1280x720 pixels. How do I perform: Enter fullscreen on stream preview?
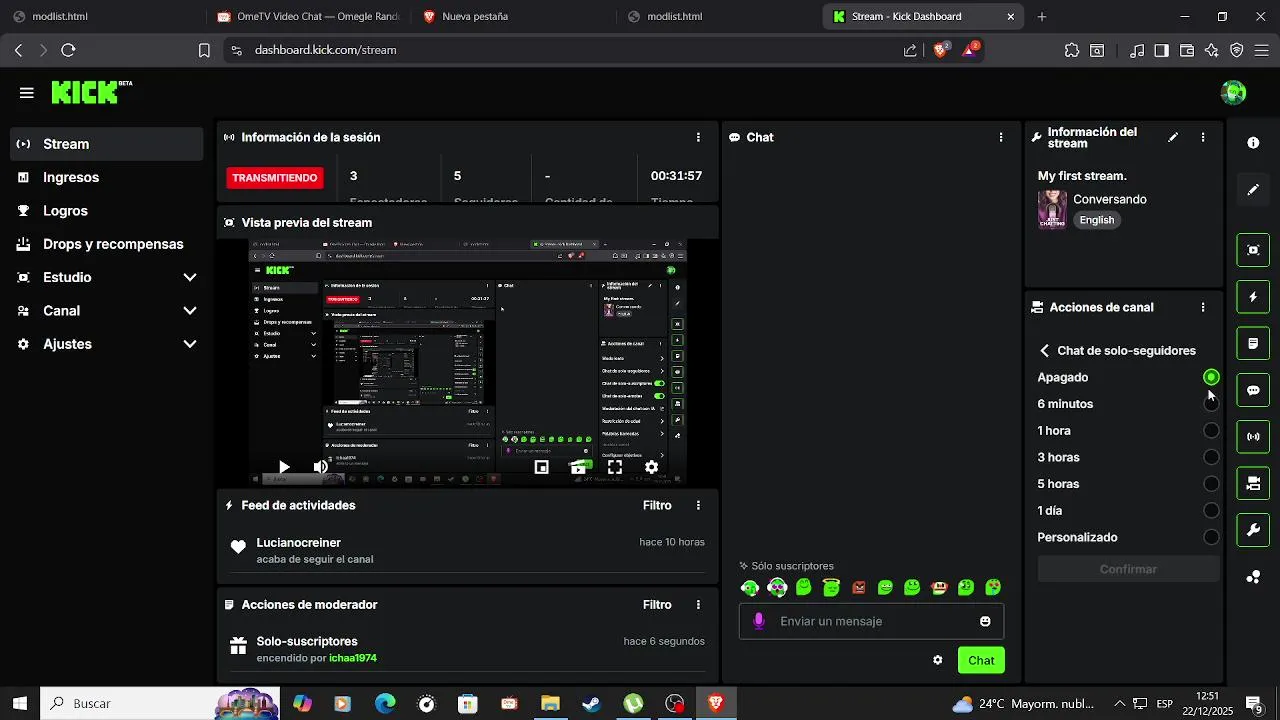pos(615,467)
